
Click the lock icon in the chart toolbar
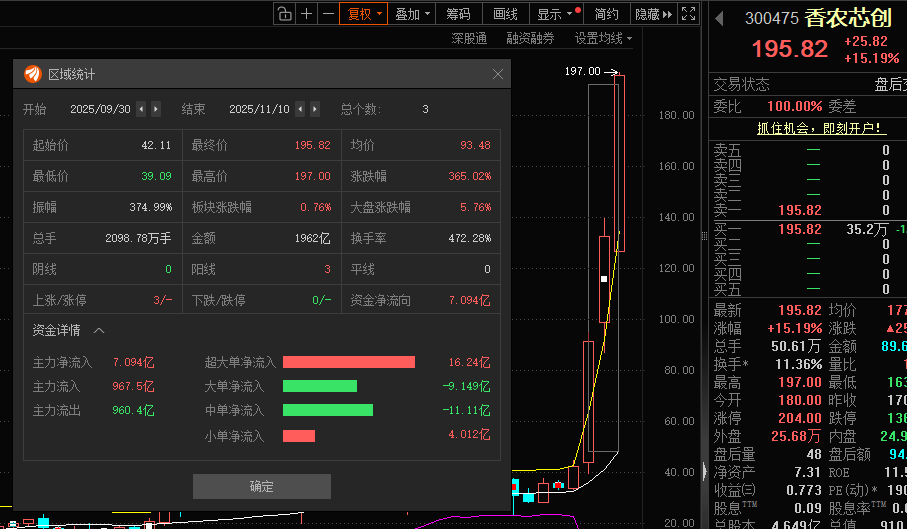(284, 14)
